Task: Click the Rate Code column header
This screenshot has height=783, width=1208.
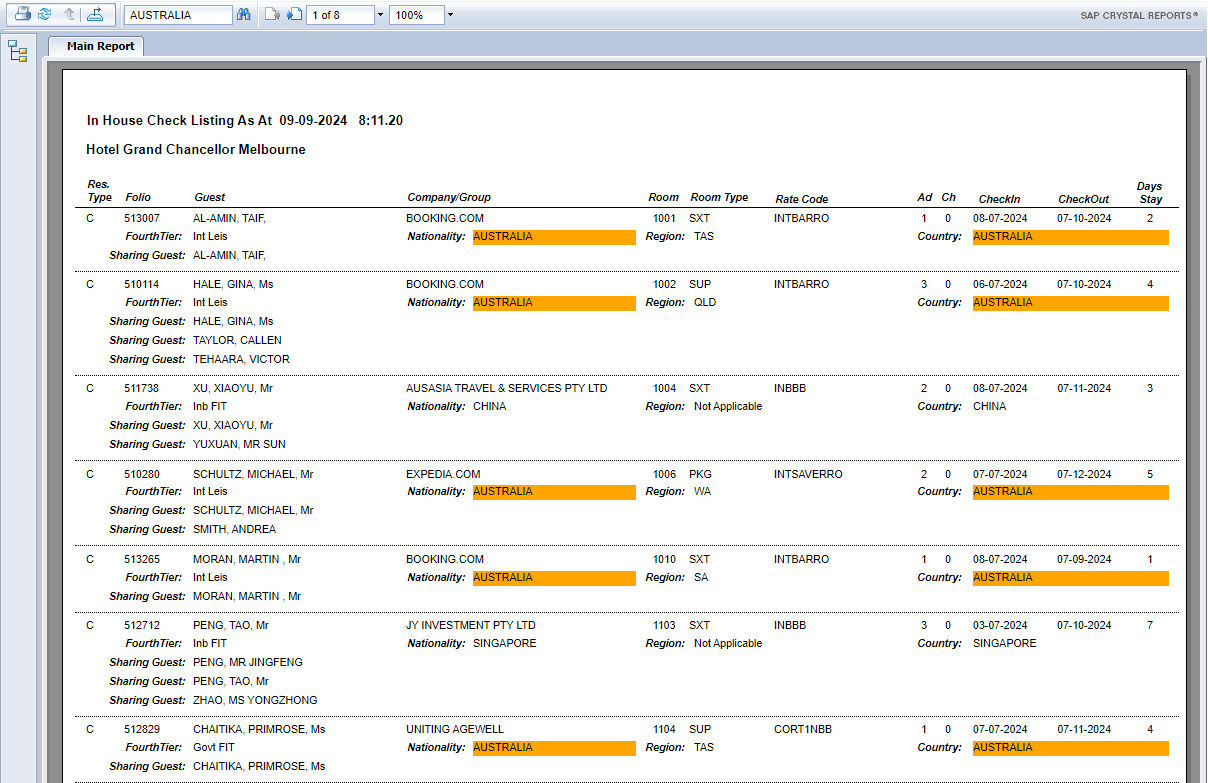Action: pyautogui.click(x=802, y=199)
